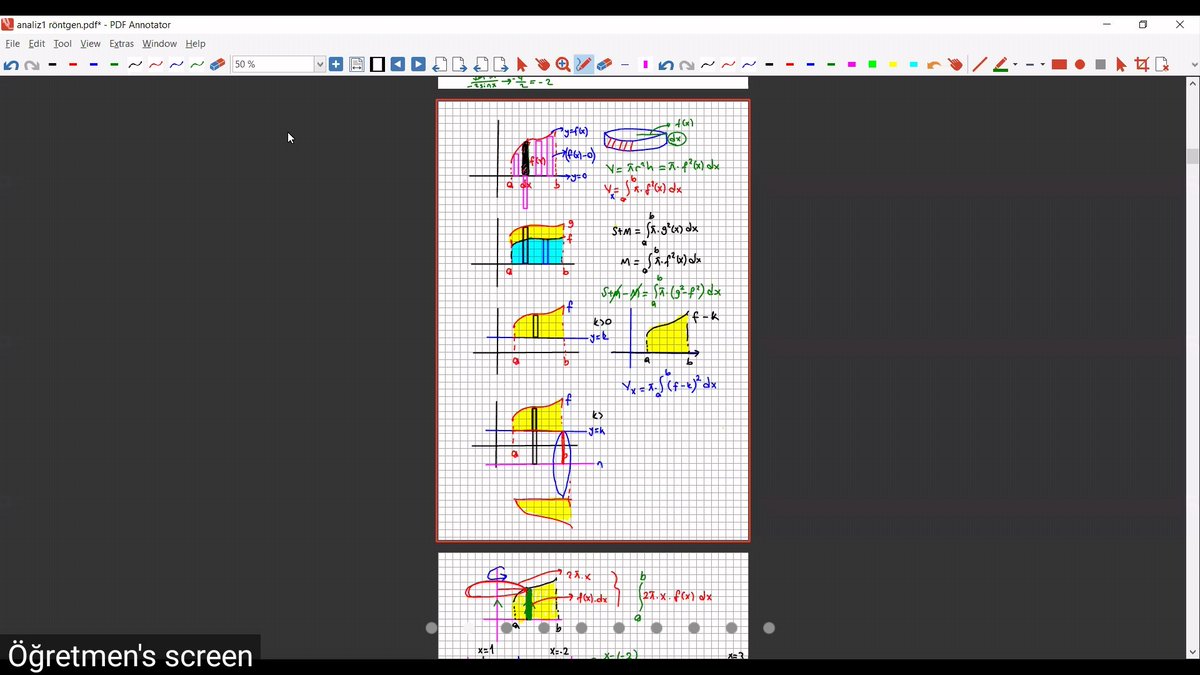Viewport: 1200px width, 675px height.
Task: Click the red-bordered current PDF page
Action: (593, 320)
